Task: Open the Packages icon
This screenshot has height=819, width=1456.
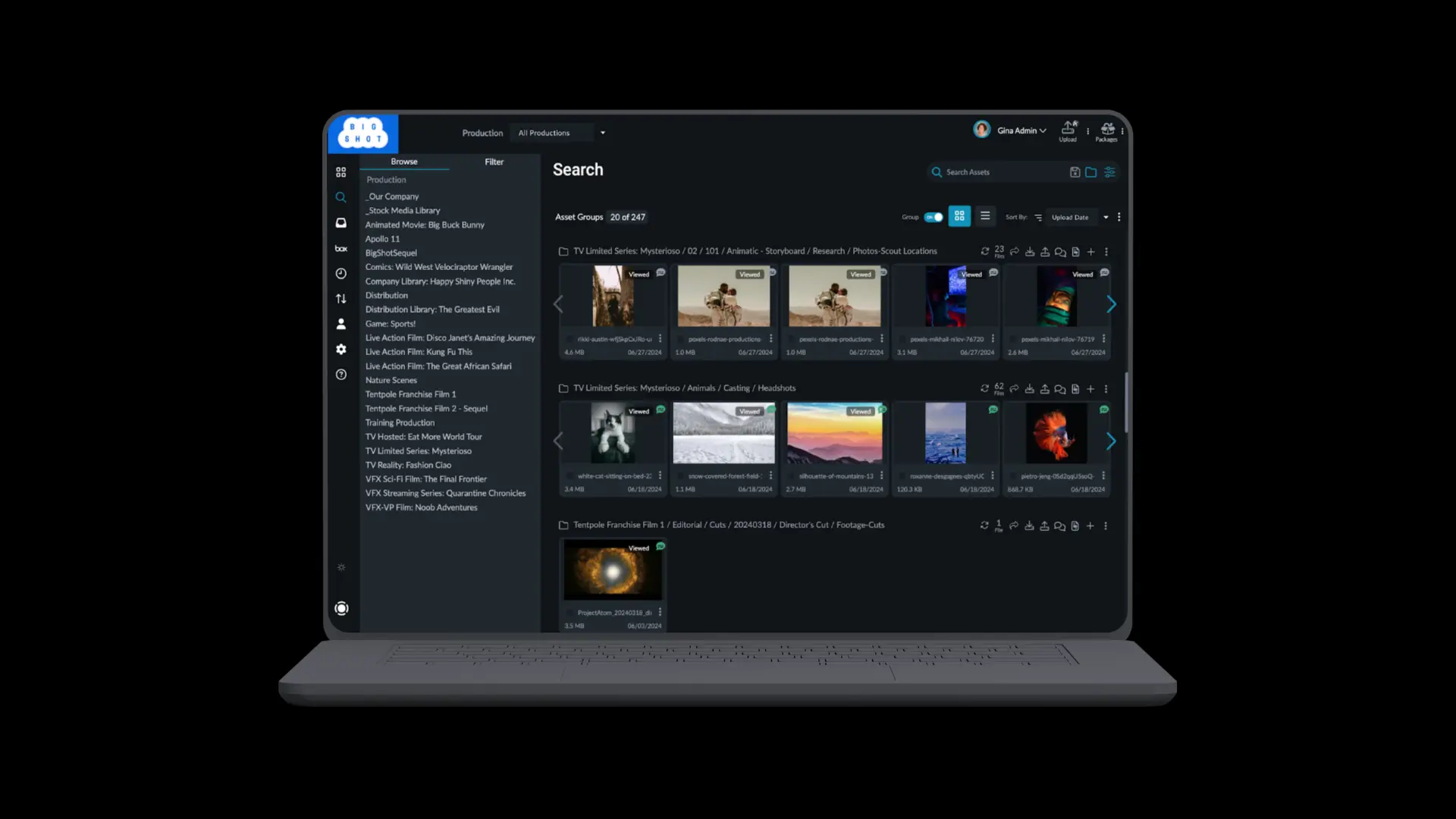Action: 1107,129
